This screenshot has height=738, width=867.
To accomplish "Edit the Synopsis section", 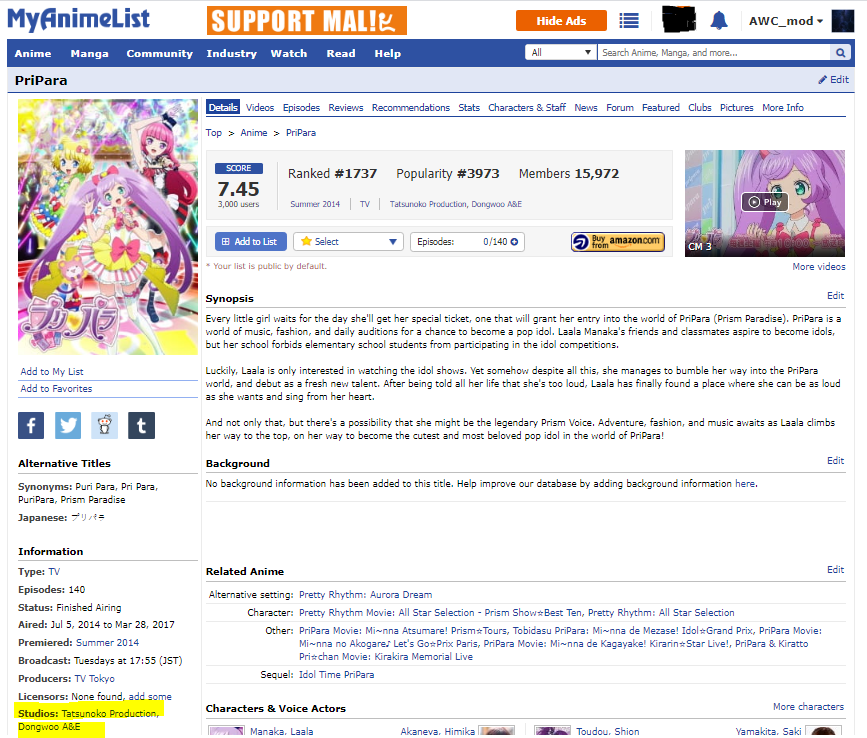I will coord(835,296).
